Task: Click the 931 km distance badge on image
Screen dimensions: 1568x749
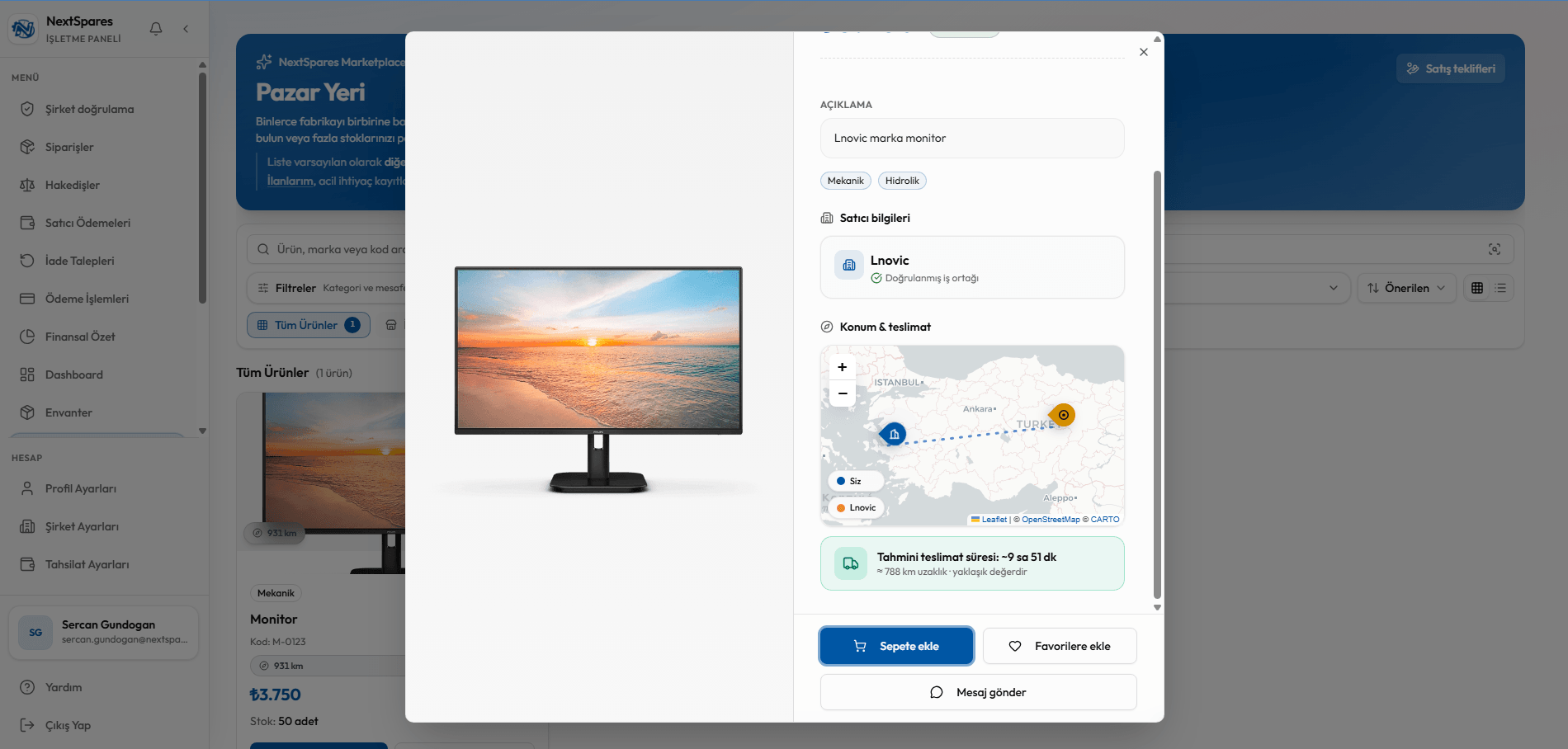Action: (274, 533)
